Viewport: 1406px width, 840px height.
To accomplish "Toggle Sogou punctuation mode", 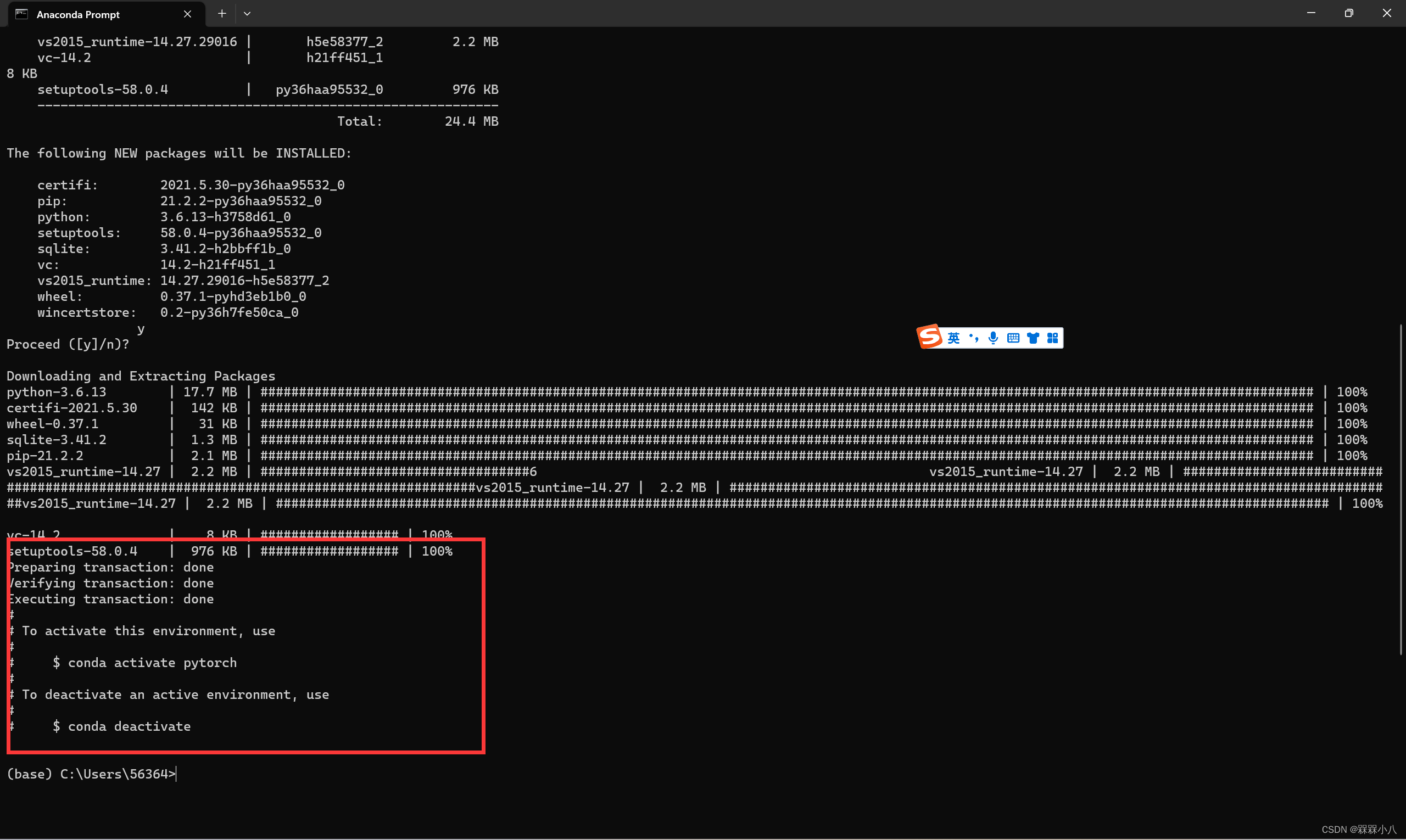I will (973, 338).
